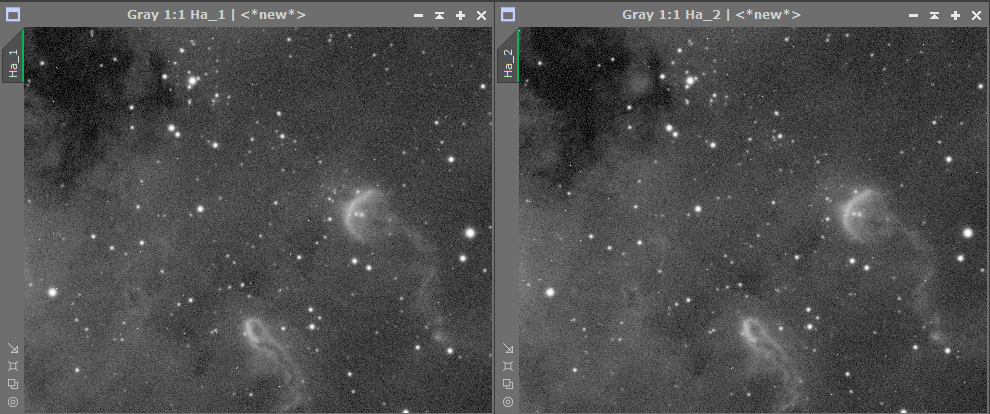
Task: Select the Ha_2 view tab
Action: coord(509,57)
